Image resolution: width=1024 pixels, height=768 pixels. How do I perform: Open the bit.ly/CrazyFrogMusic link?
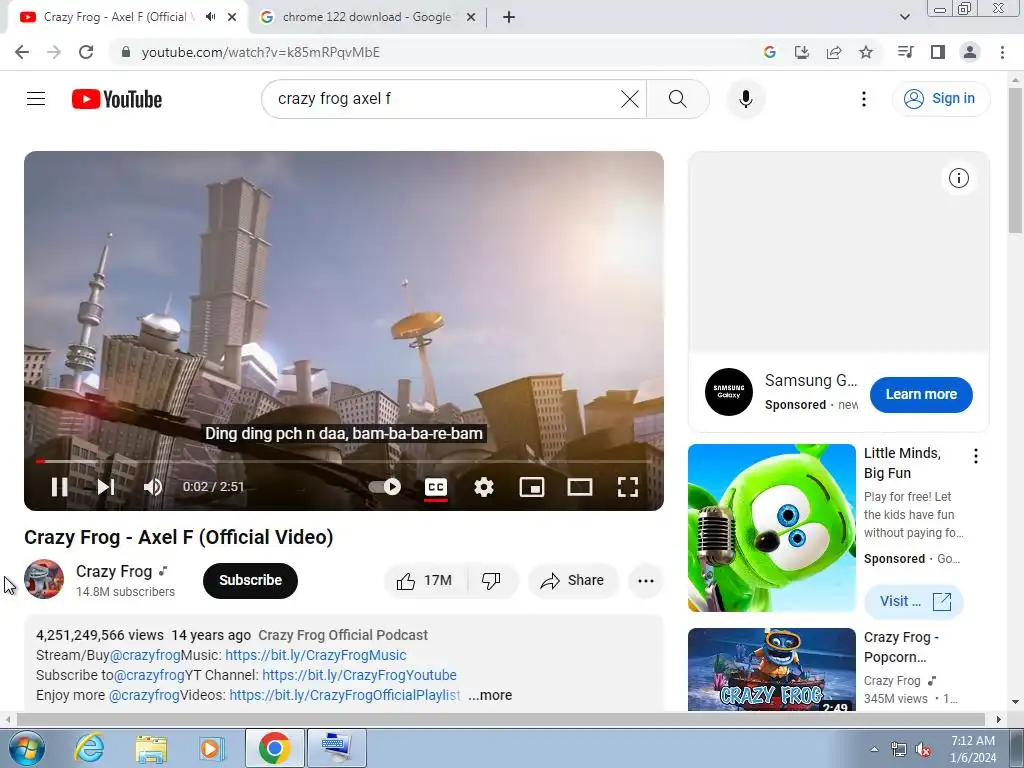coord(315,655)
